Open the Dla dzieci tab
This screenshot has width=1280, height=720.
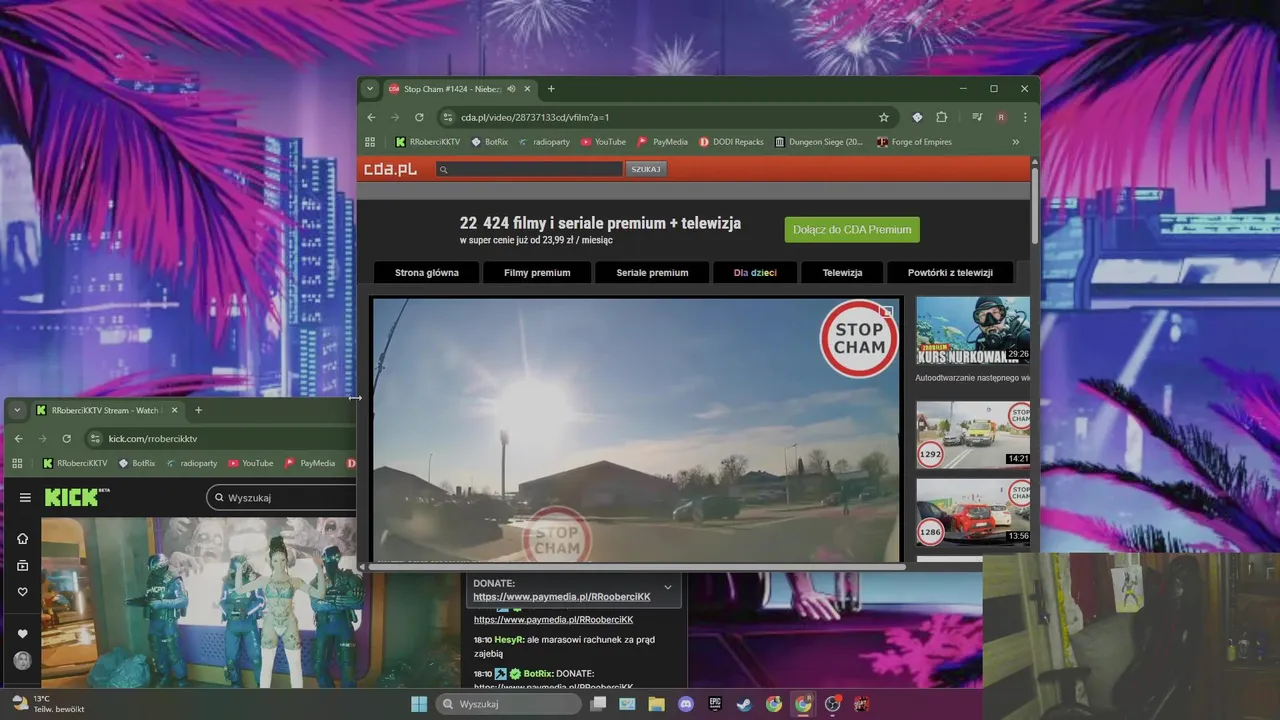point(755,272)
